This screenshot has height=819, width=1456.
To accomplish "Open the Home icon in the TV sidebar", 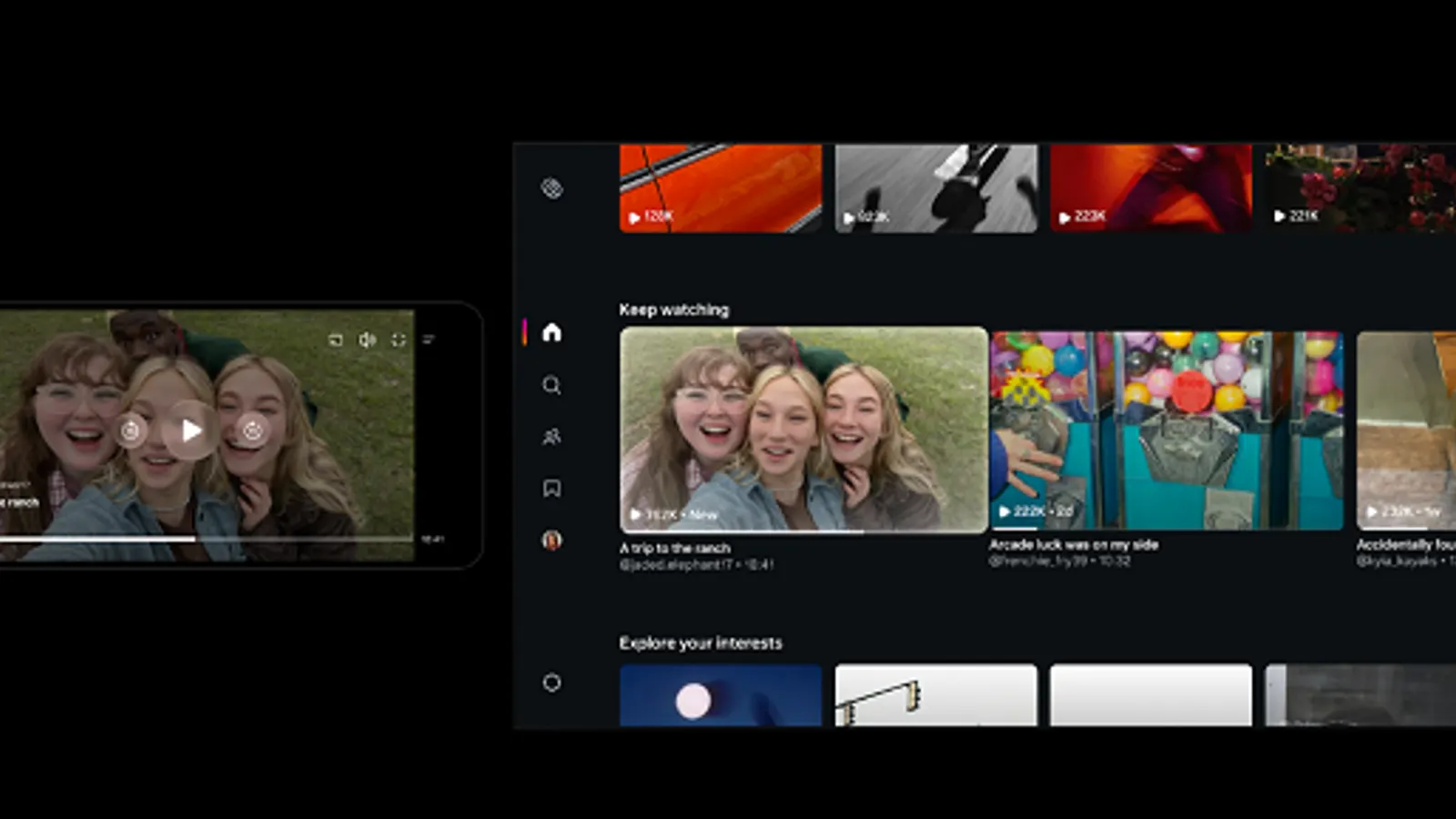I will [551, 332].
